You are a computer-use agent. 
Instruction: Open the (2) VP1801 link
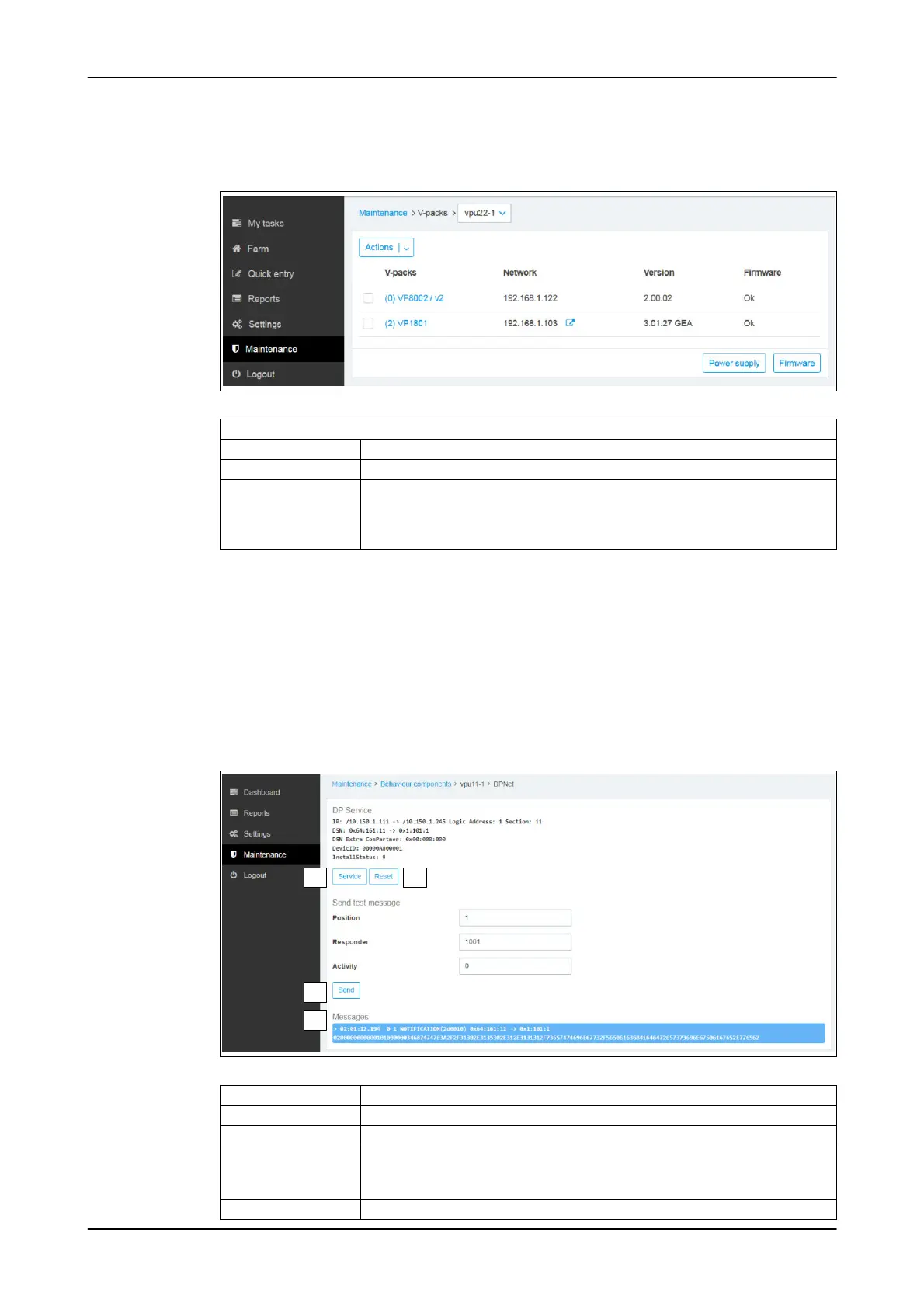pyautogui.click(x=406, y=323)
